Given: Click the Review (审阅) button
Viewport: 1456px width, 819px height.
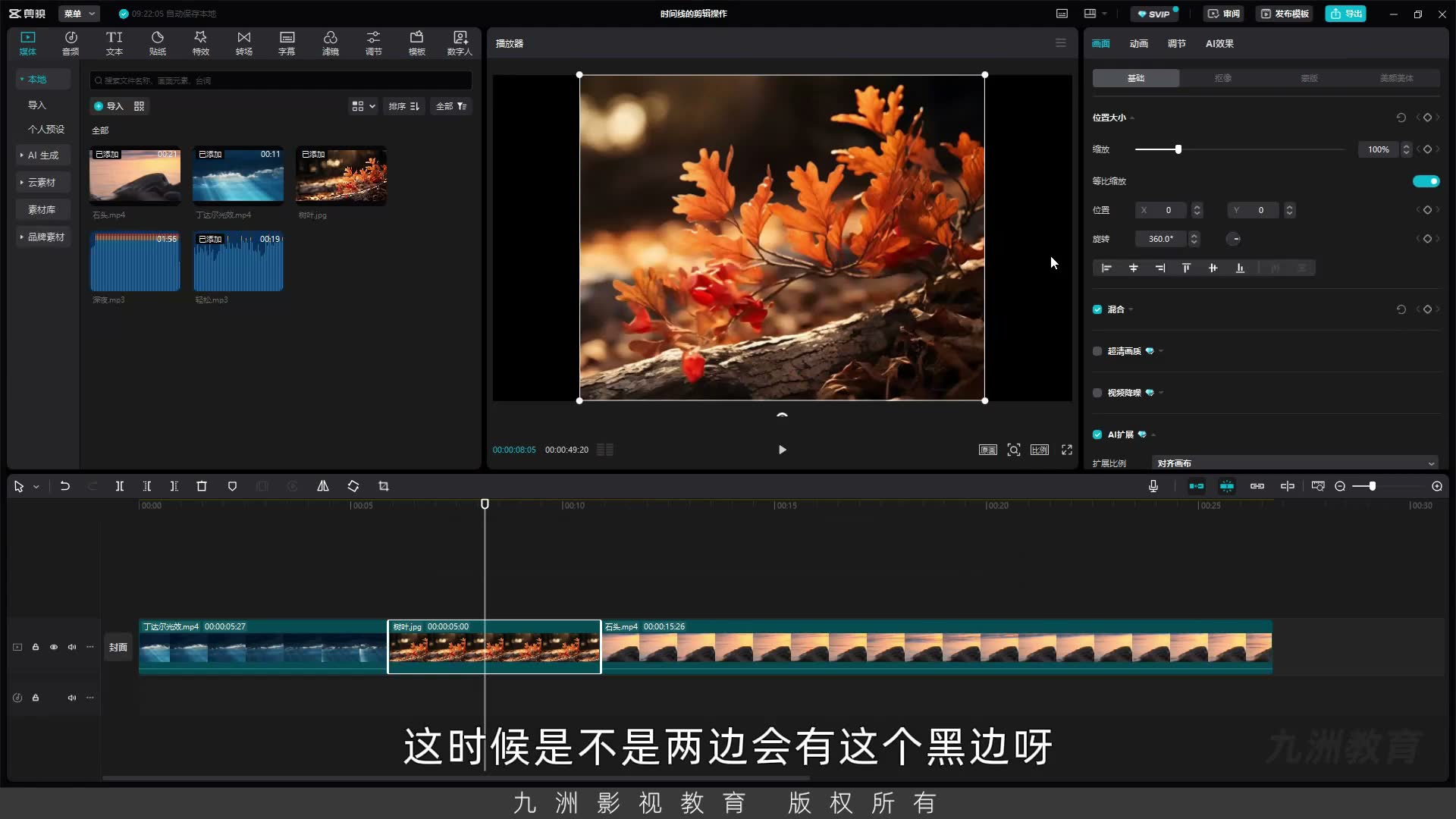Looking at the screenshot, I should pos(1223,14).
